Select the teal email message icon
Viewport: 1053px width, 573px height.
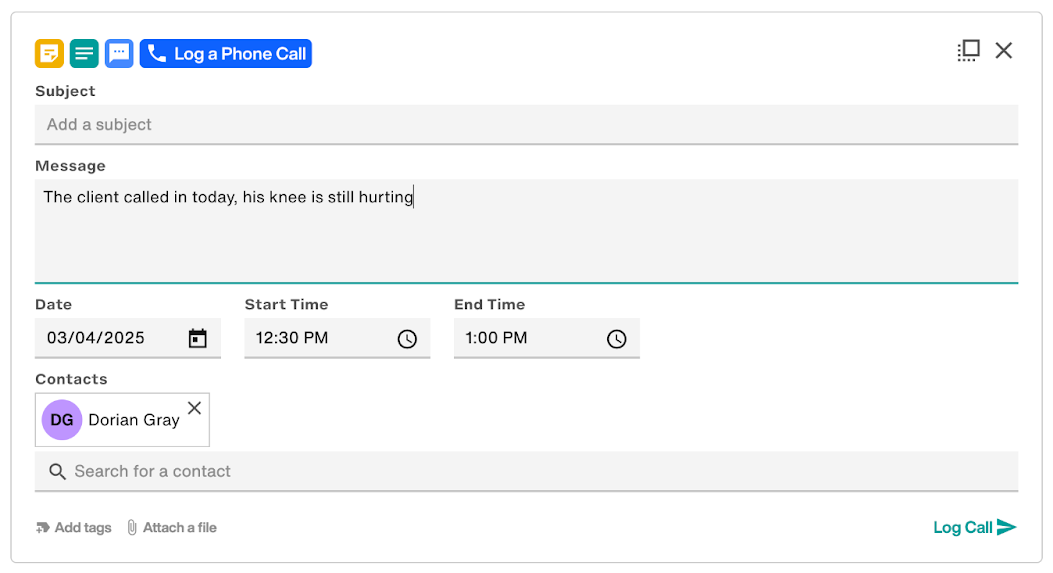click(x=84, y=54)
